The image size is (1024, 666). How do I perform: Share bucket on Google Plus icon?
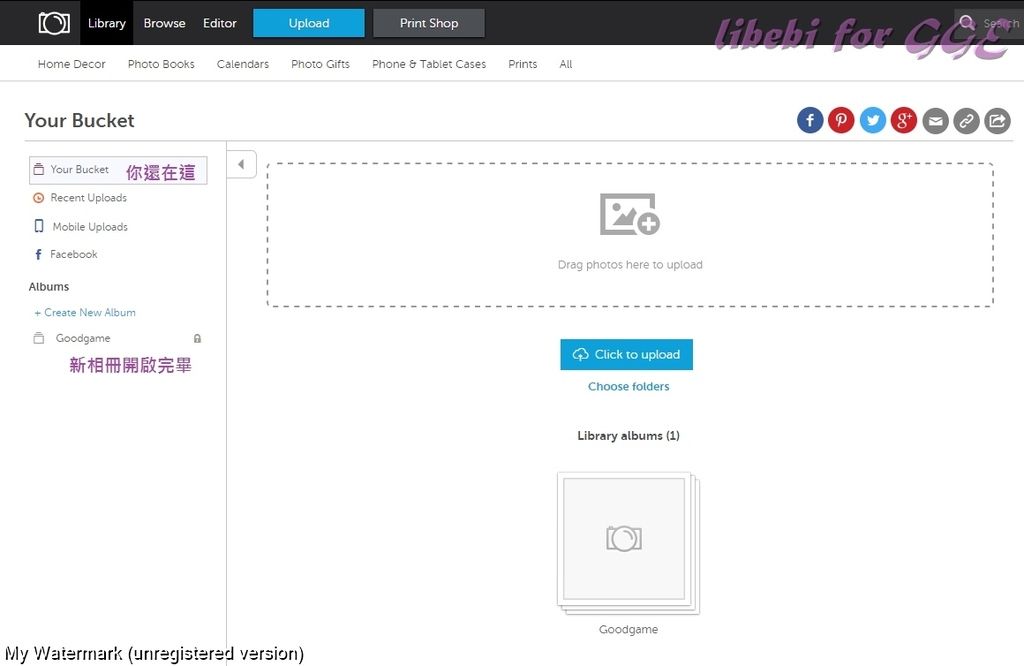pos(904,121)
